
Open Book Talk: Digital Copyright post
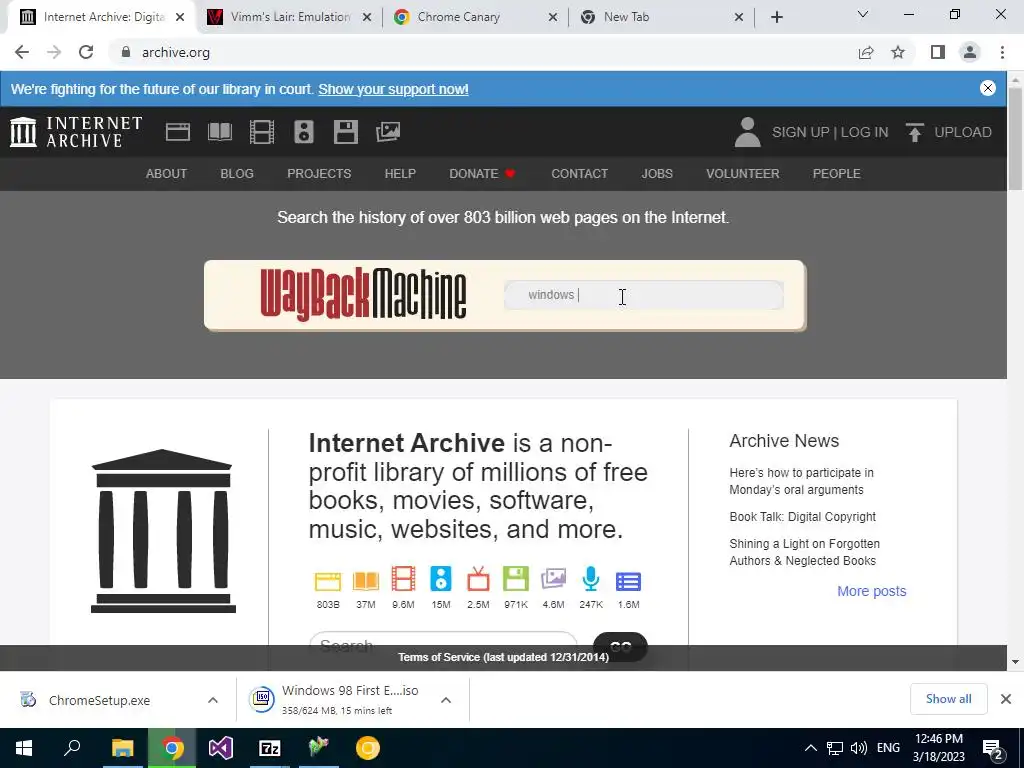pos(803,517)
